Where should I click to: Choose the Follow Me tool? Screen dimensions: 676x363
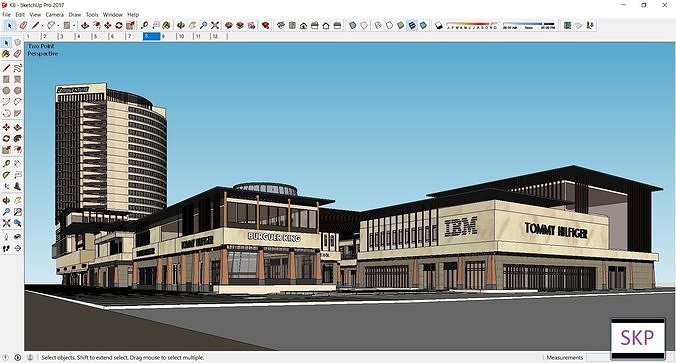click(17, 138)
